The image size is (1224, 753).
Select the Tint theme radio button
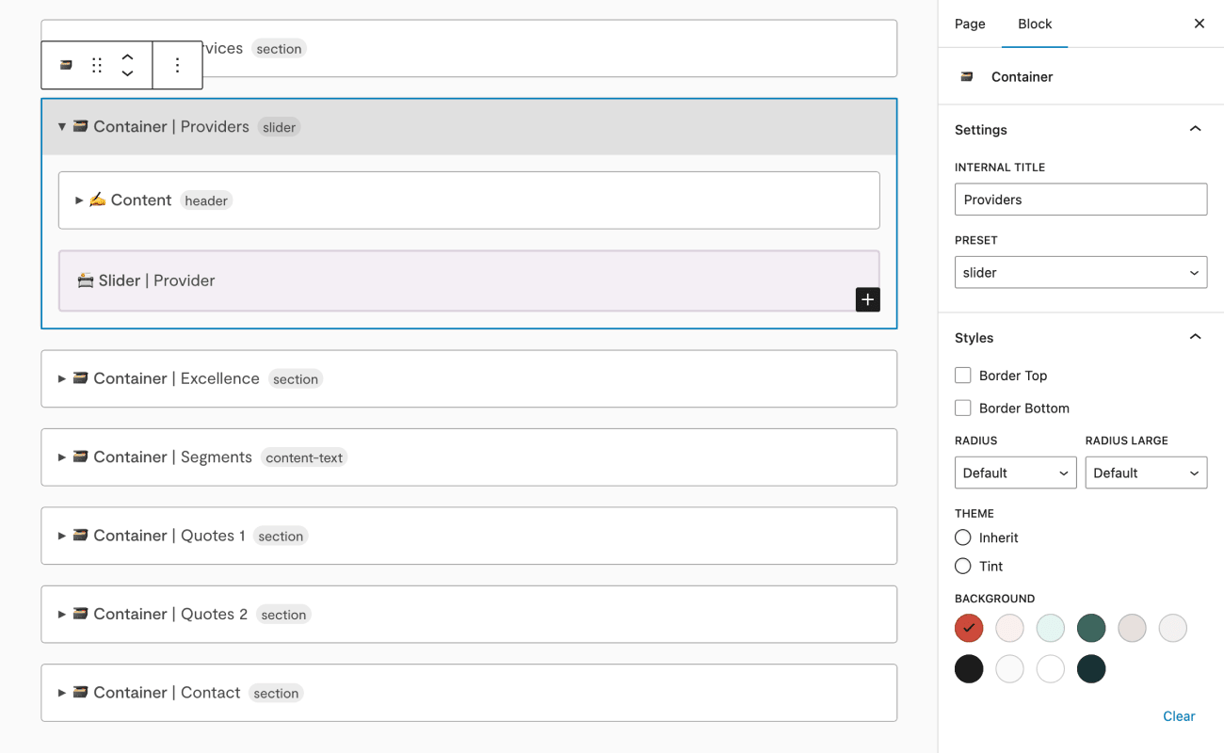[x=963, y=566]
